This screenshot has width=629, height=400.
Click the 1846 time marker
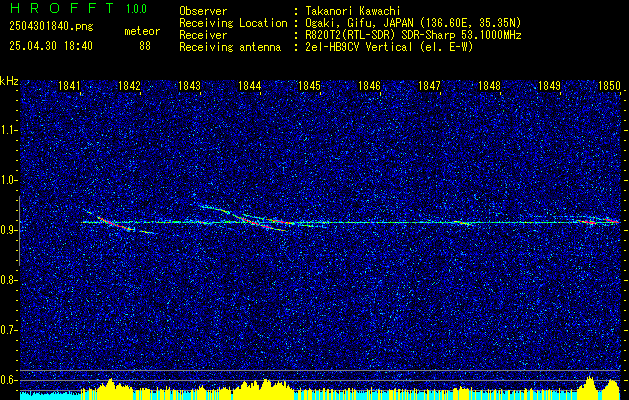[x=369, y=86]
